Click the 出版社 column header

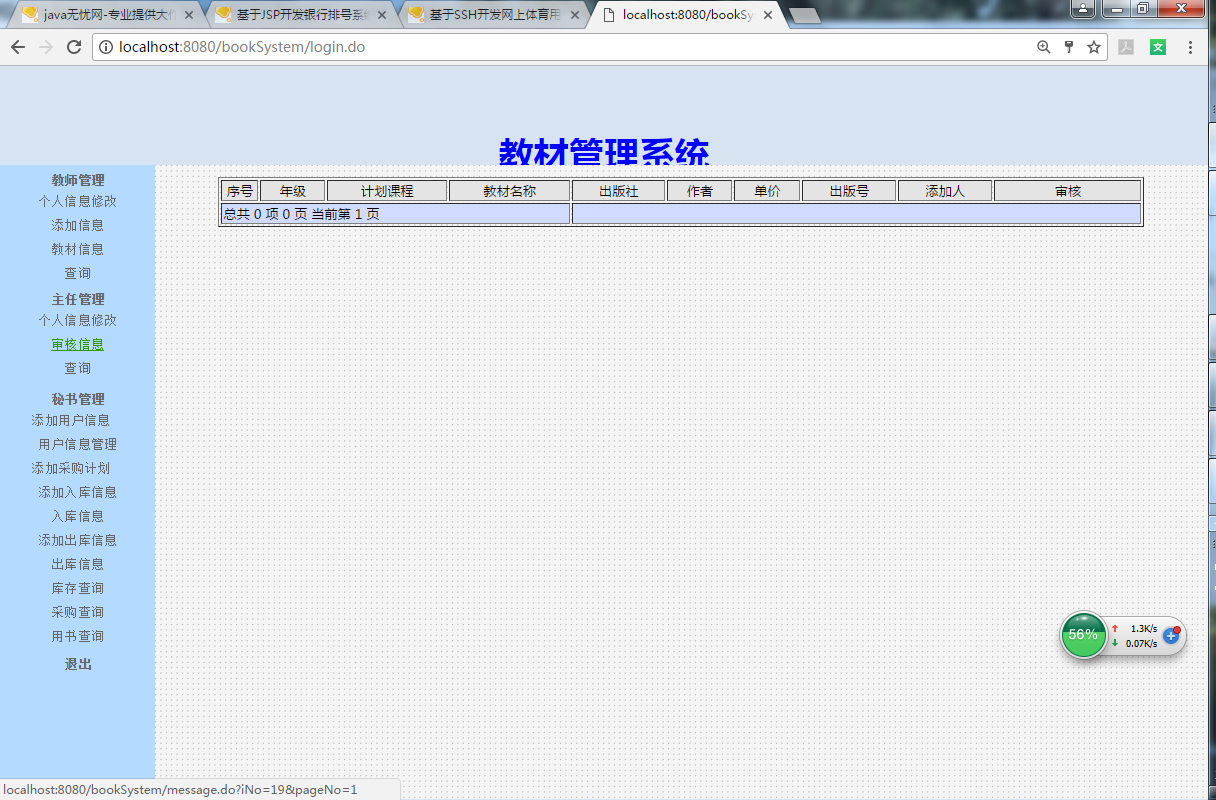(x=619, y=191)
